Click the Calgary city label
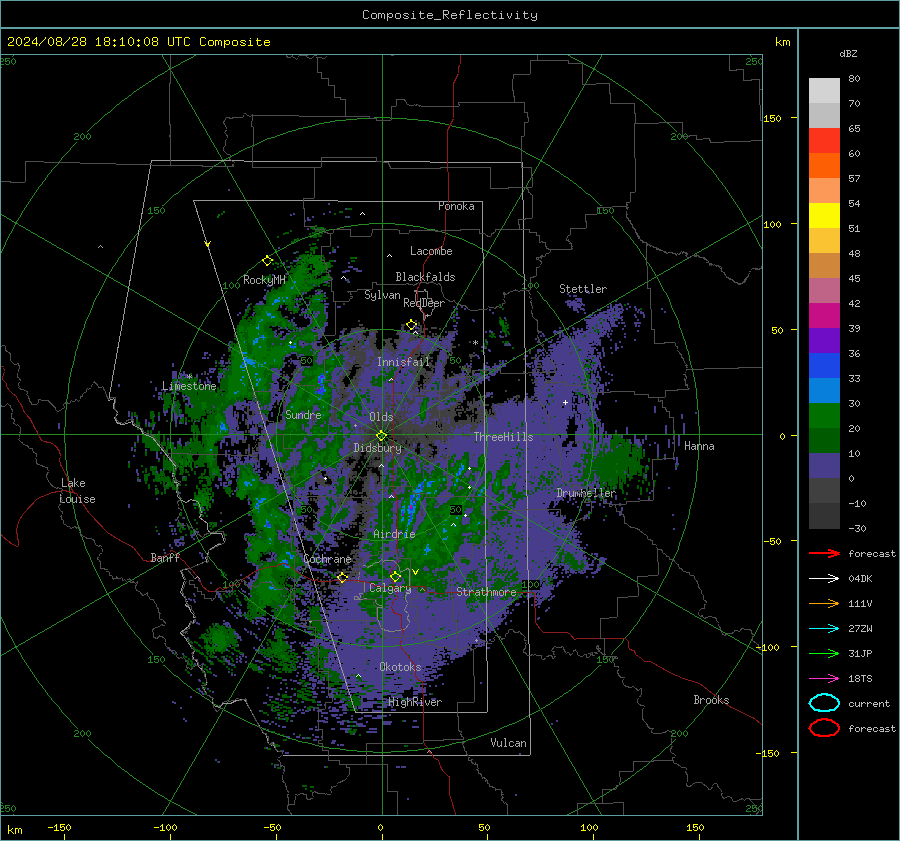 point(390,588)
